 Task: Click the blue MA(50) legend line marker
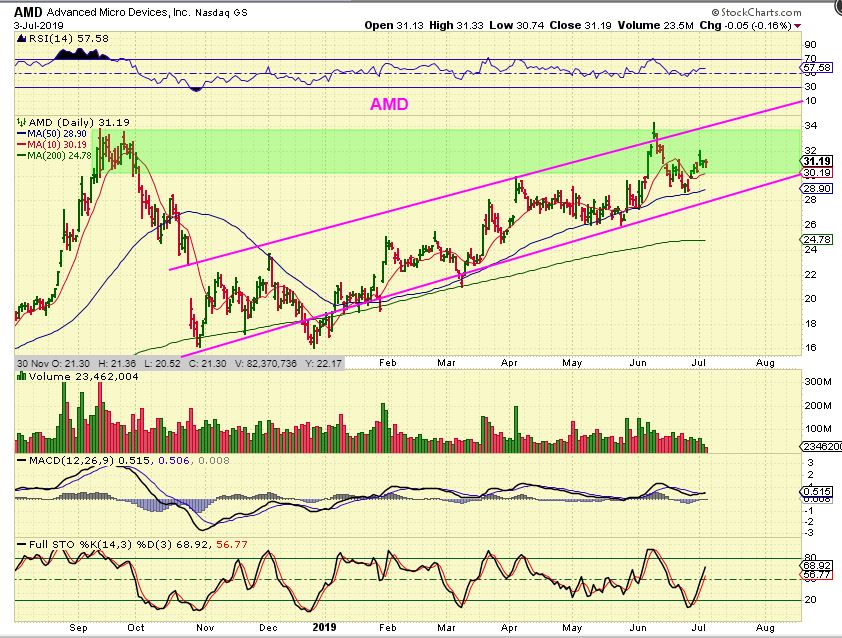point(21,133)
